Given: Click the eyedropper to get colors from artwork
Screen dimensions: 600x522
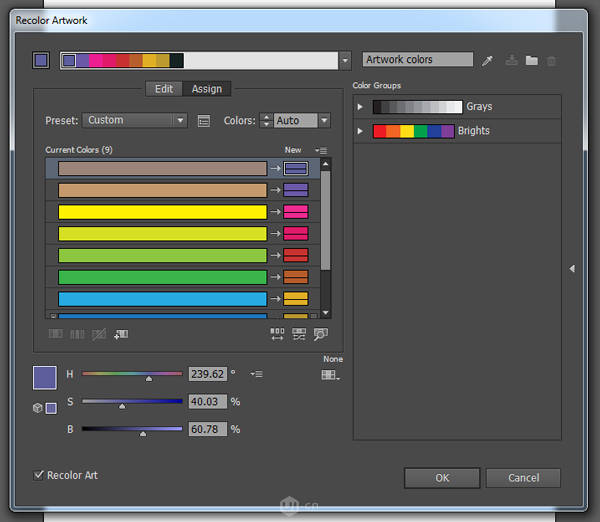Looking at the screenshot, I should [488, 61].
